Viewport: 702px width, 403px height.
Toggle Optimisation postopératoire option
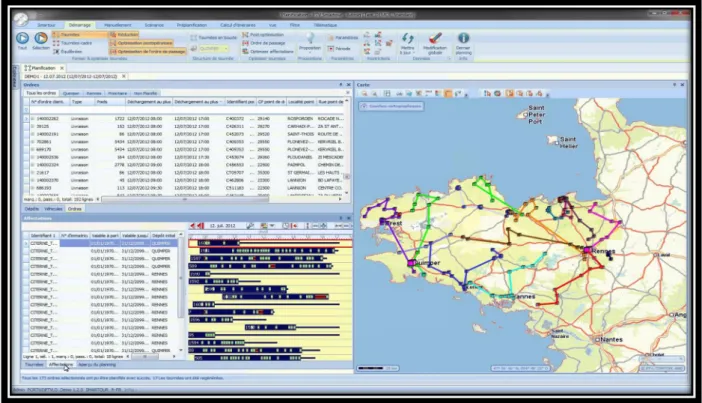pos(141,43)
